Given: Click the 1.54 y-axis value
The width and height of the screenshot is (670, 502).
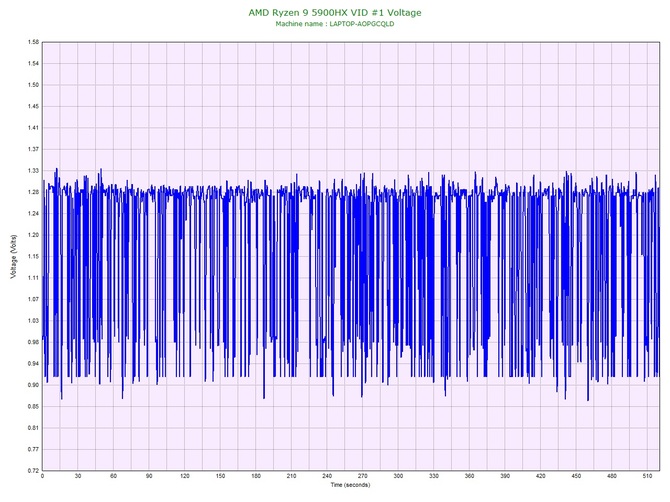Looking at the screenshot, I should (x=33, y=64).
